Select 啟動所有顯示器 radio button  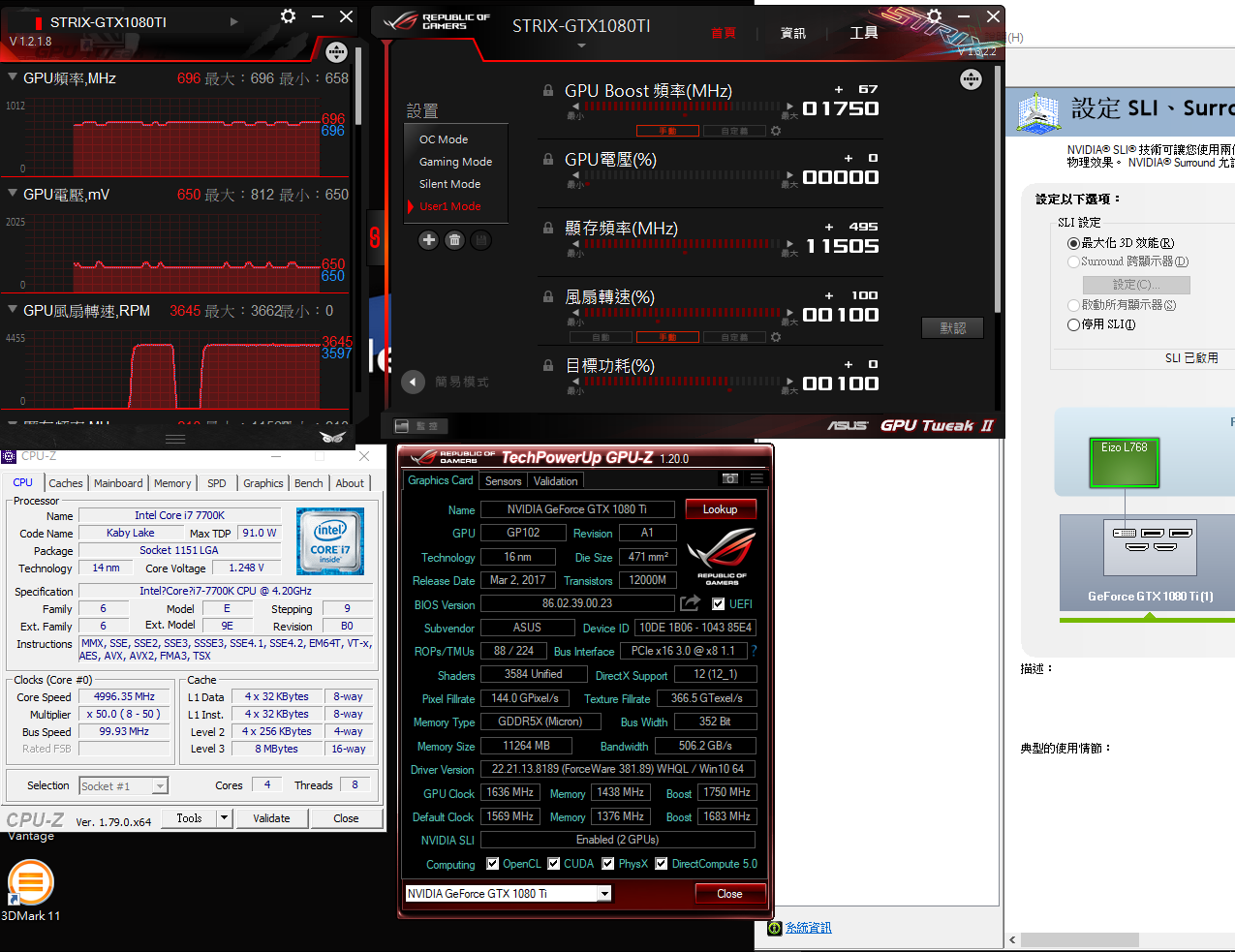1073,305
